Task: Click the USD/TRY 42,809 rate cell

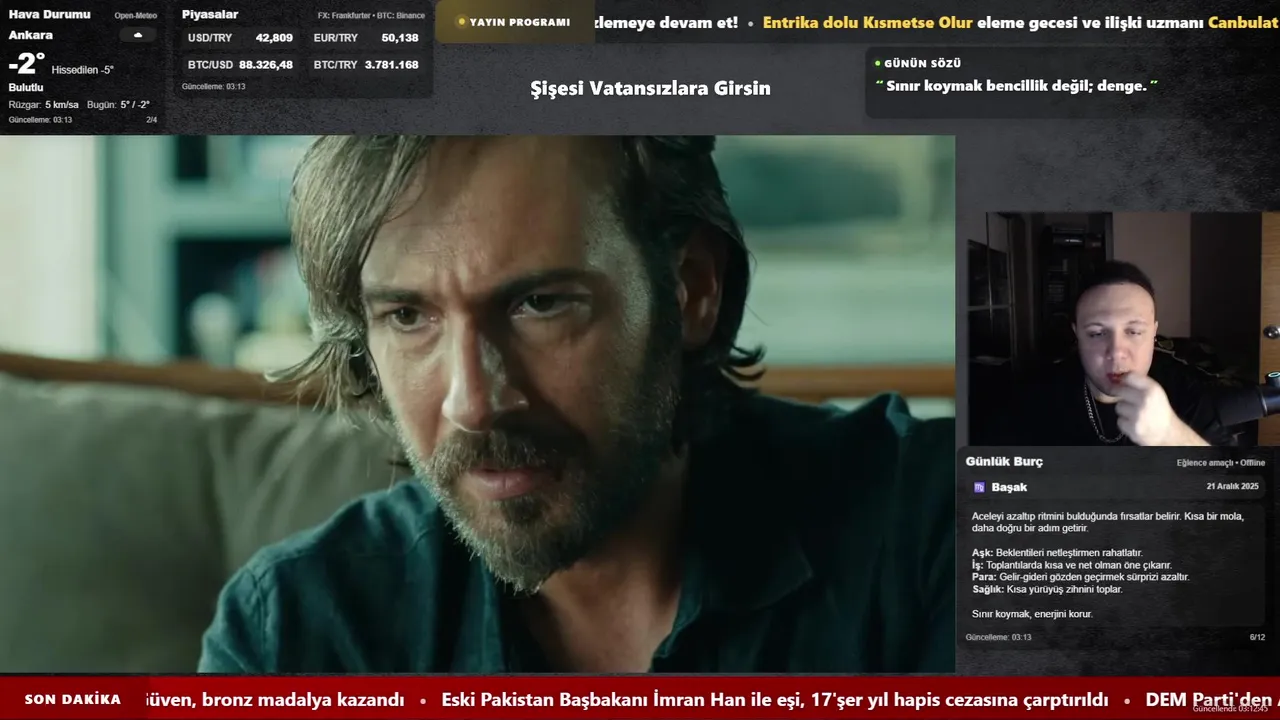Action: (240, 38)
